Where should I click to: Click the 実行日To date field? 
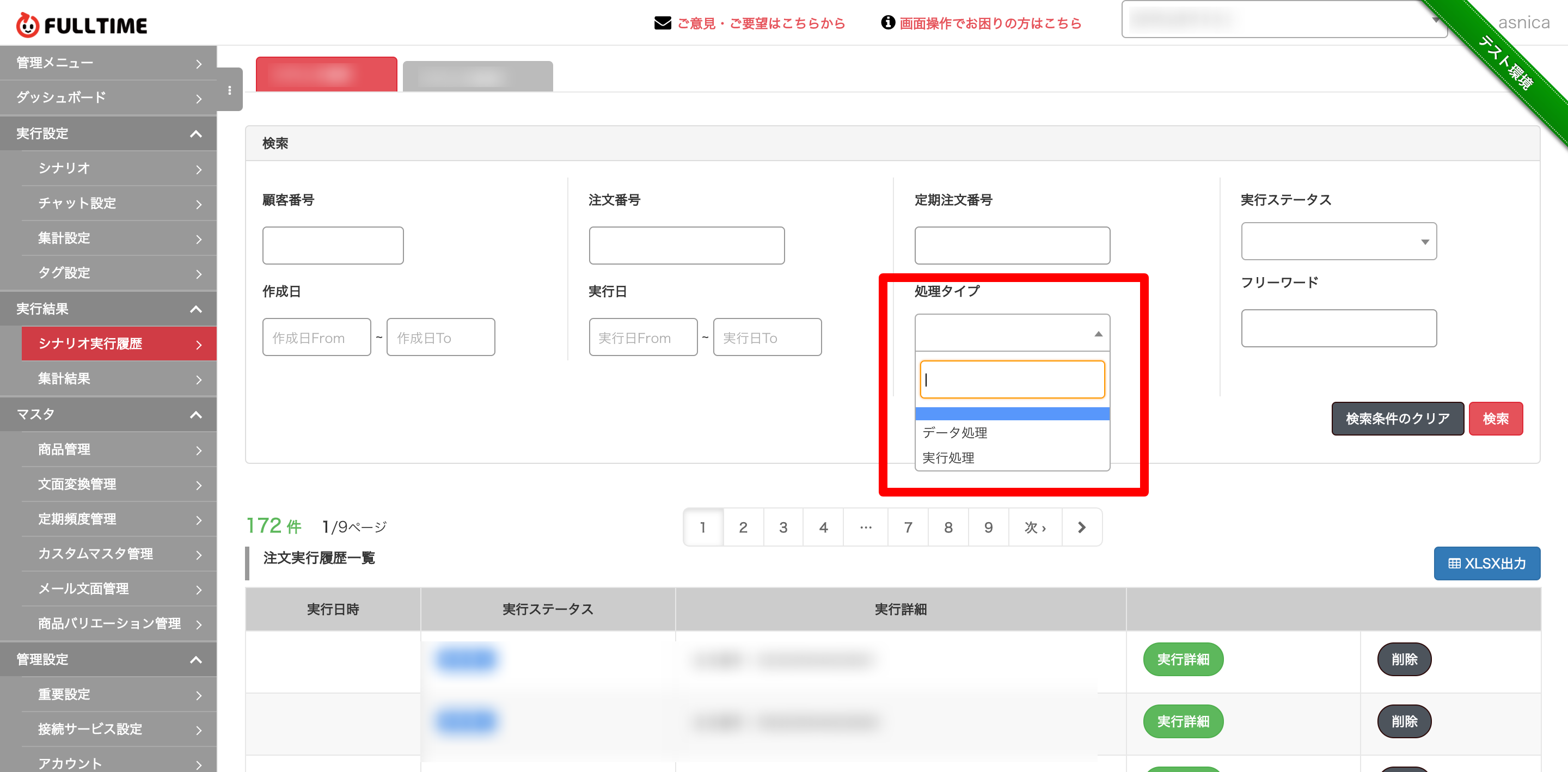click(x=767, y=336)
